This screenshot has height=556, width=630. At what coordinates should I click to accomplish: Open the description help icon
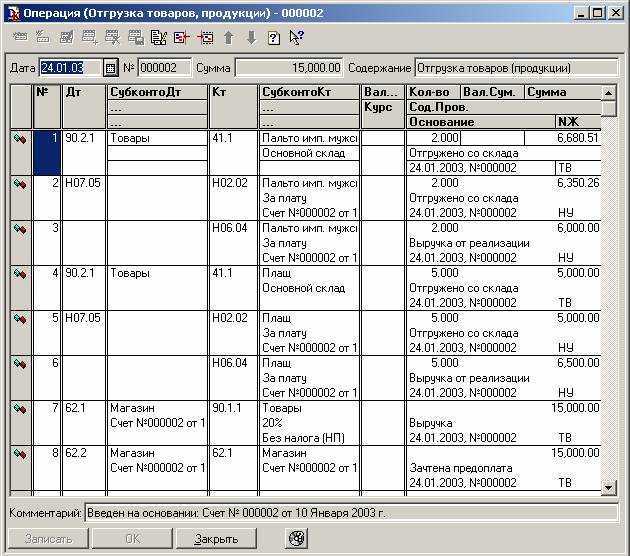274,38
